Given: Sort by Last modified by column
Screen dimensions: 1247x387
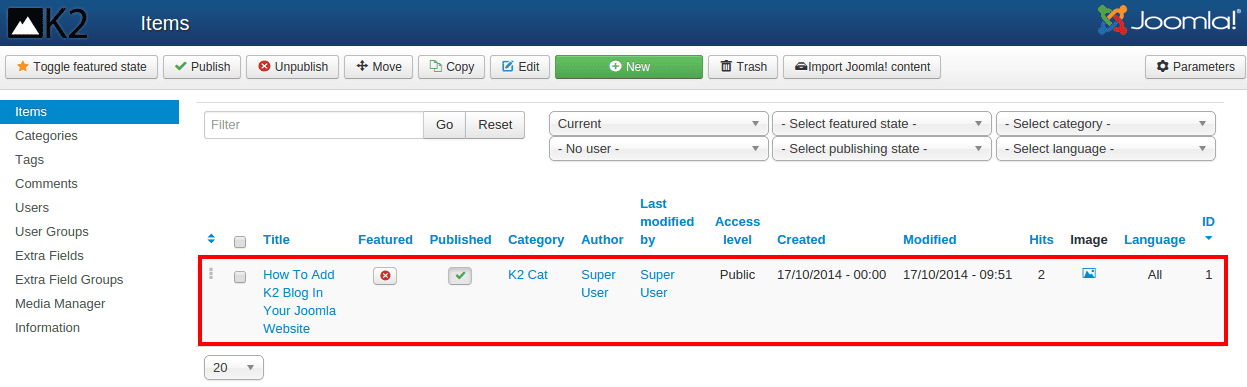Looking at the screenshot, I should coord(667,222).
